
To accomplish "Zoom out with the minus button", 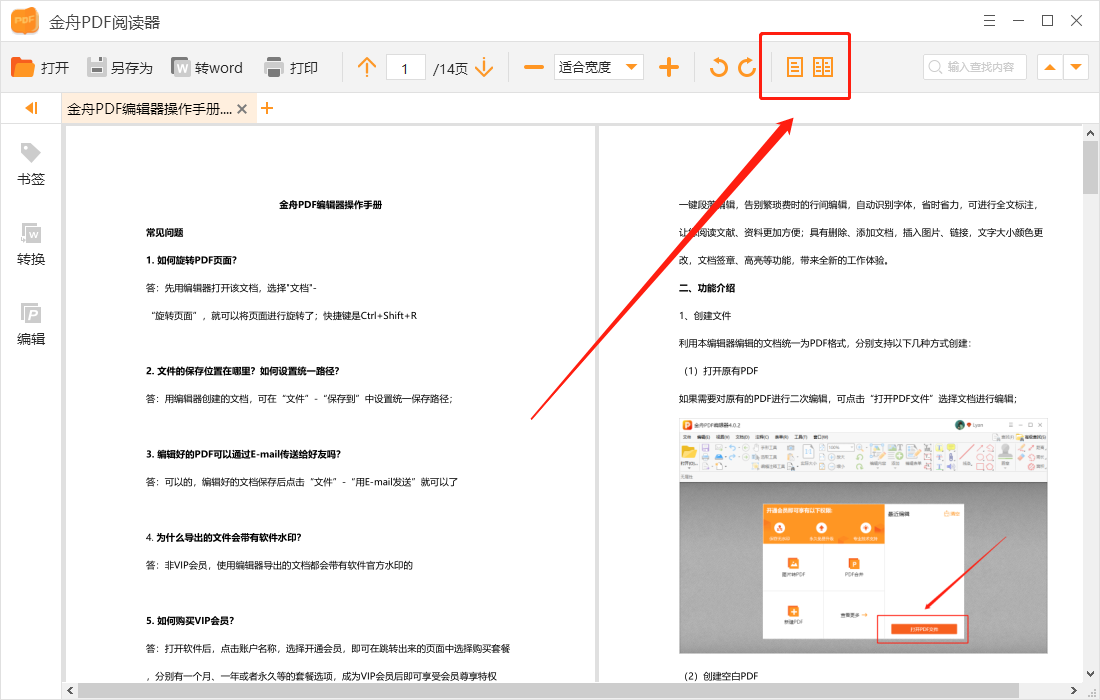I will pyautogui.click(x=534, y=67).
